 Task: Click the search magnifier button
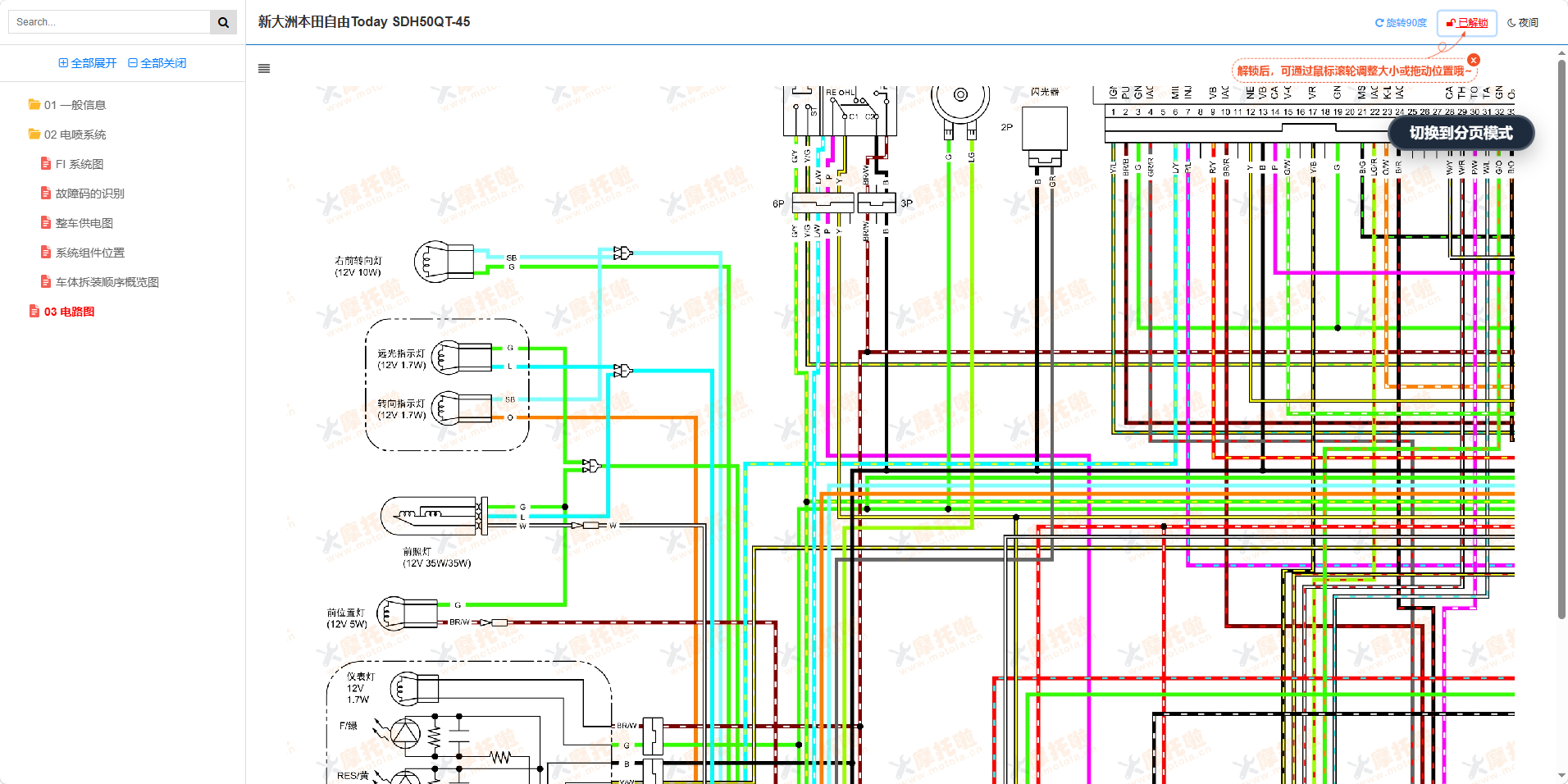(x=223, y=22)
